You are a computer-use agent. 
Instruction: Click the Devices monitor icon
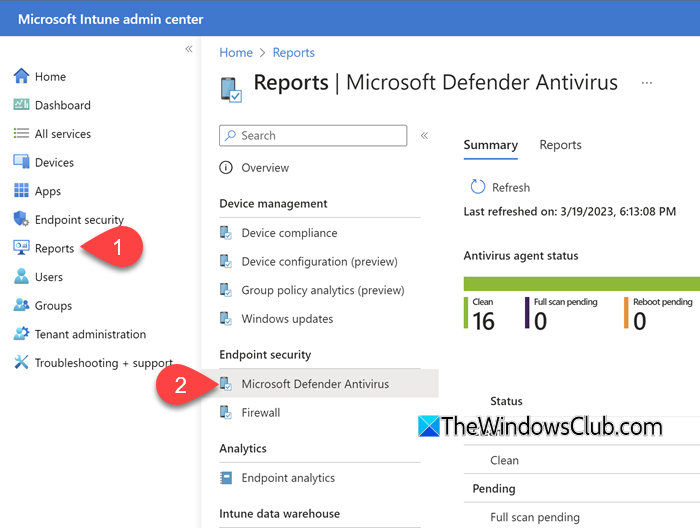(21, 162)
